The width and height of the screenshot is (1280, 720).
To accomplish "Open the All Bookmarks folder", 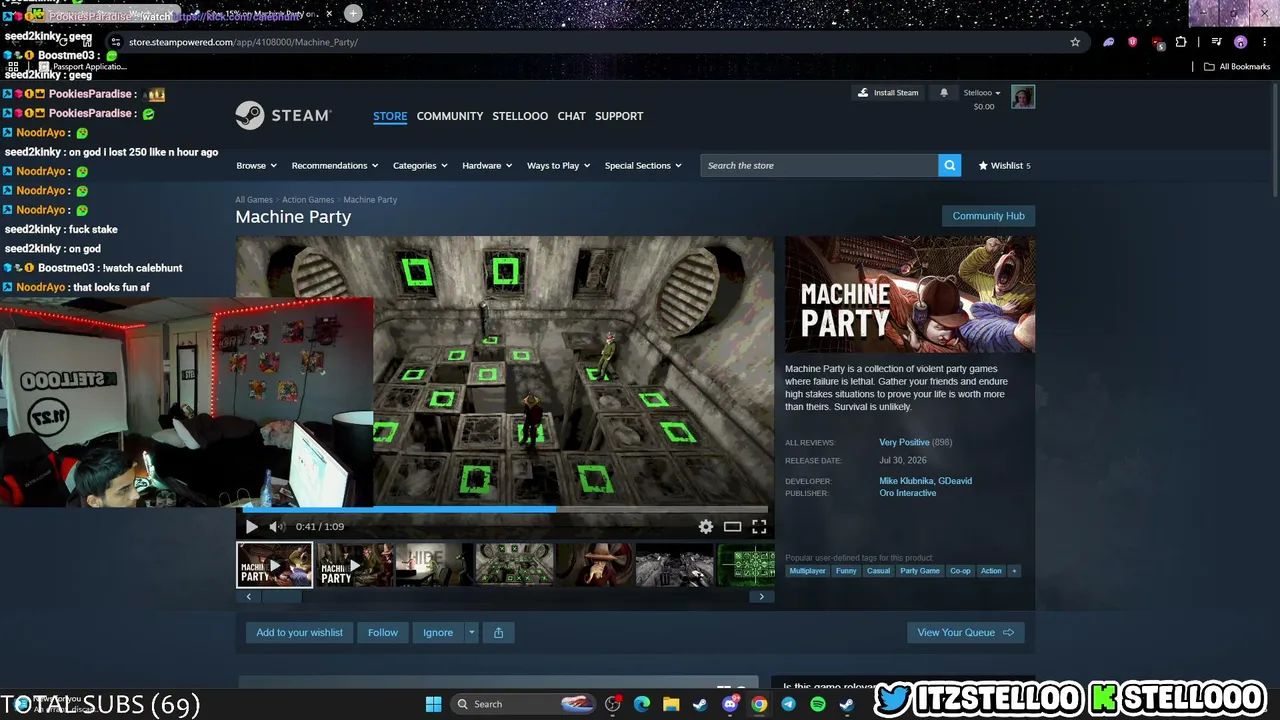I will coord(1237,67).
